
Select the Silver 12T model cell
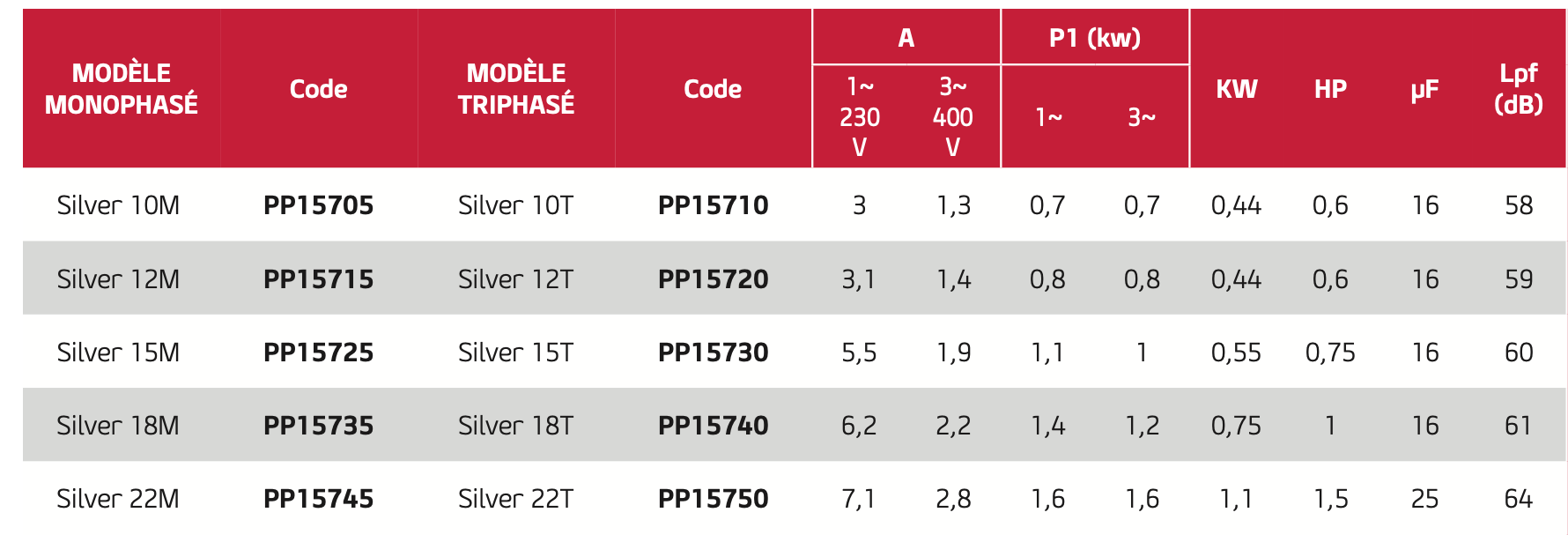(516, 279)
